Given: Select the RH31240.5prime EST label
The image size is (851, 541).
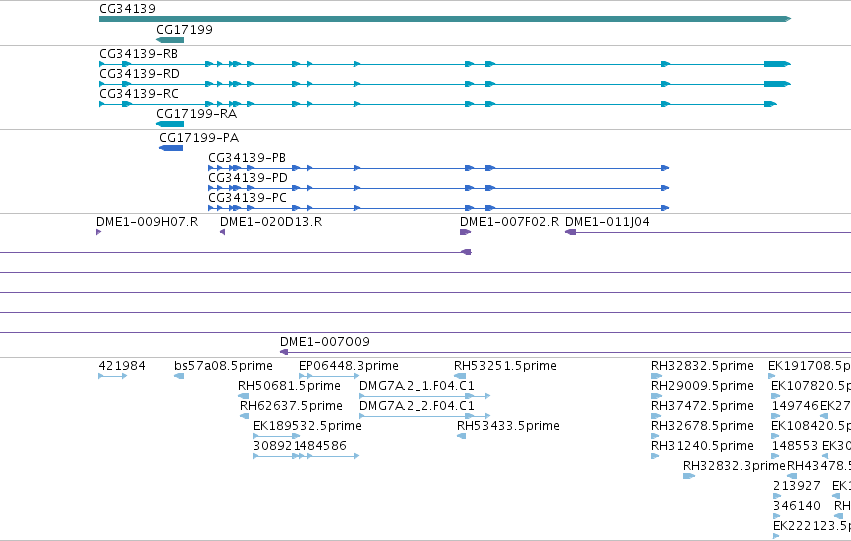Looking at the screenshot, I should [x=702, y=446].
